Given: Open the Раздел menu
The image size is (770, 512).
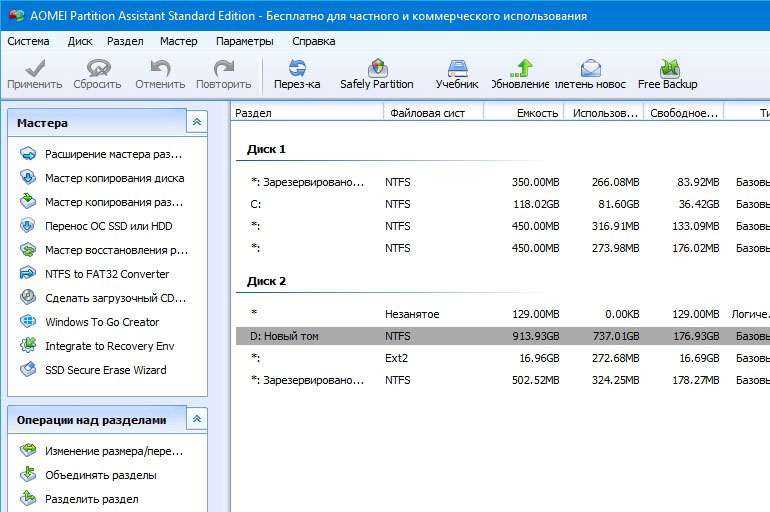Looking at the screenshot, I should click(x=125, y=41).
